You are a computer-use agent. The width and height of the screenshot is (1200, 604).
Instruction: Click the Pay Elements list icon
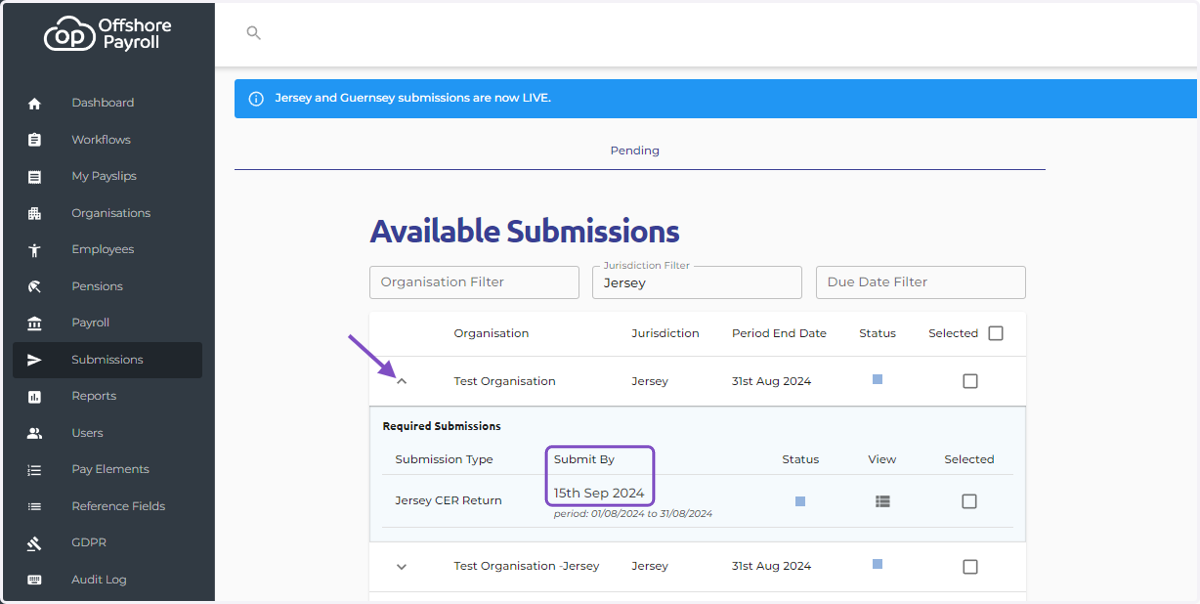click(x=35, y=470)
